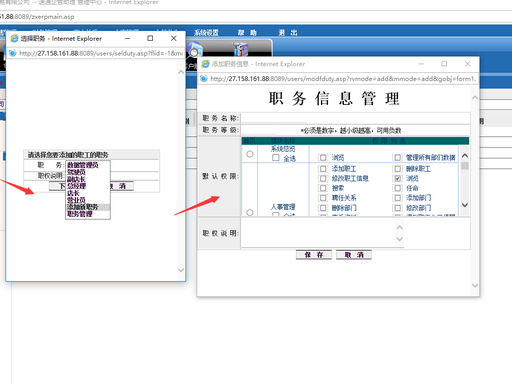Uncheck the checked 浏览 box beside 修改职工信息
Viewport: 512px width, 384px height.
[x=397, y=178]
